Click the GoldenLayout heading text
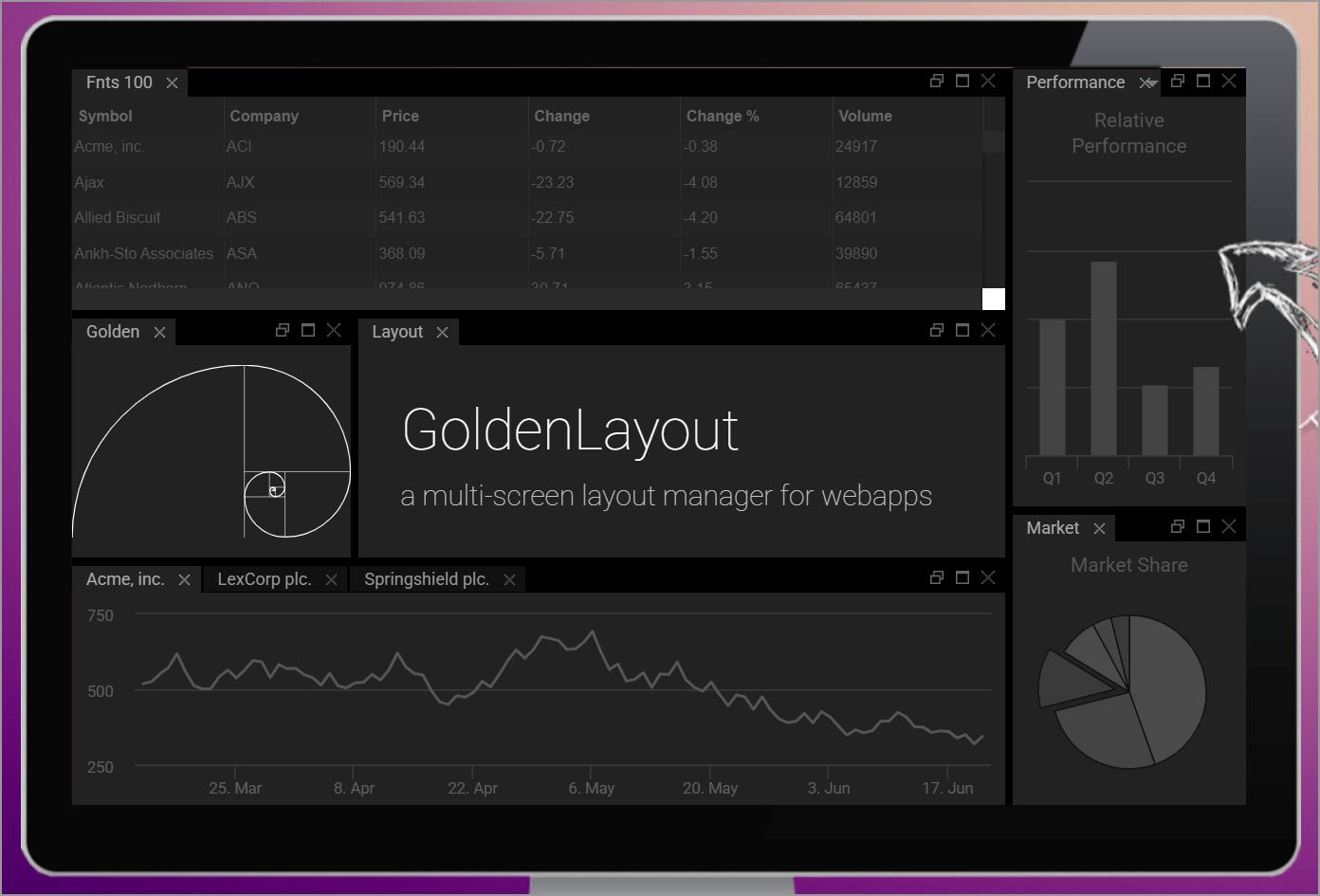This screenshot has width=1320, height=896. point(570,430)
